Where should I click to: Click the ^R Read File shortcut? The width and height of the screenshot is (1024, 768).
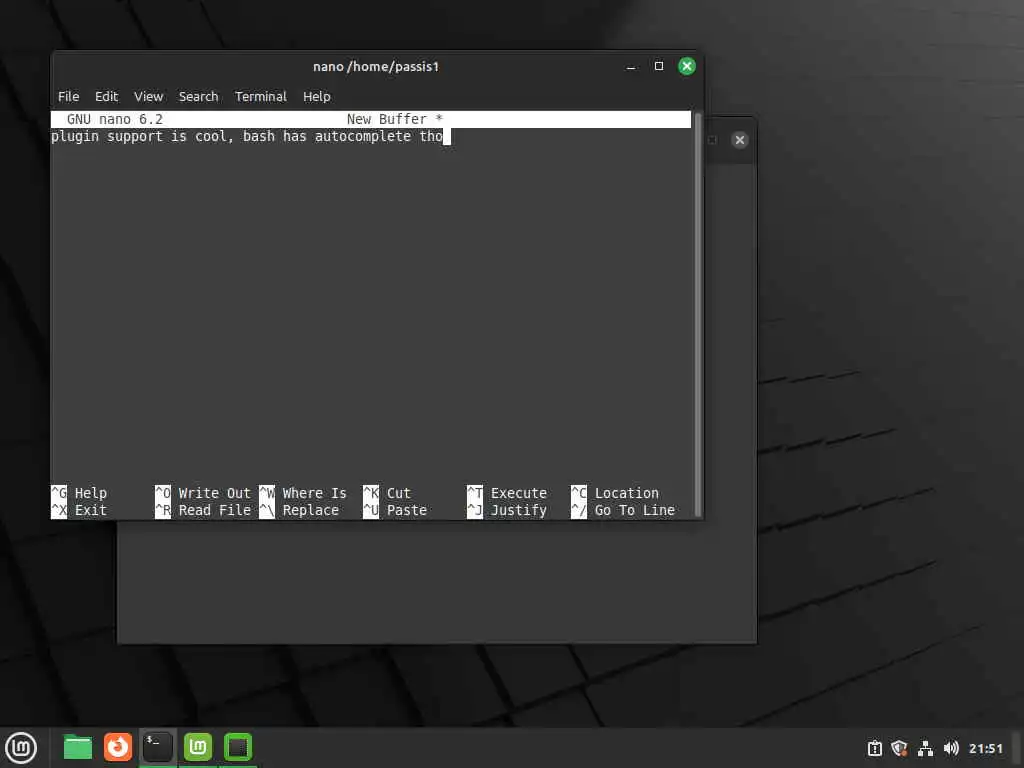point(203,510)
